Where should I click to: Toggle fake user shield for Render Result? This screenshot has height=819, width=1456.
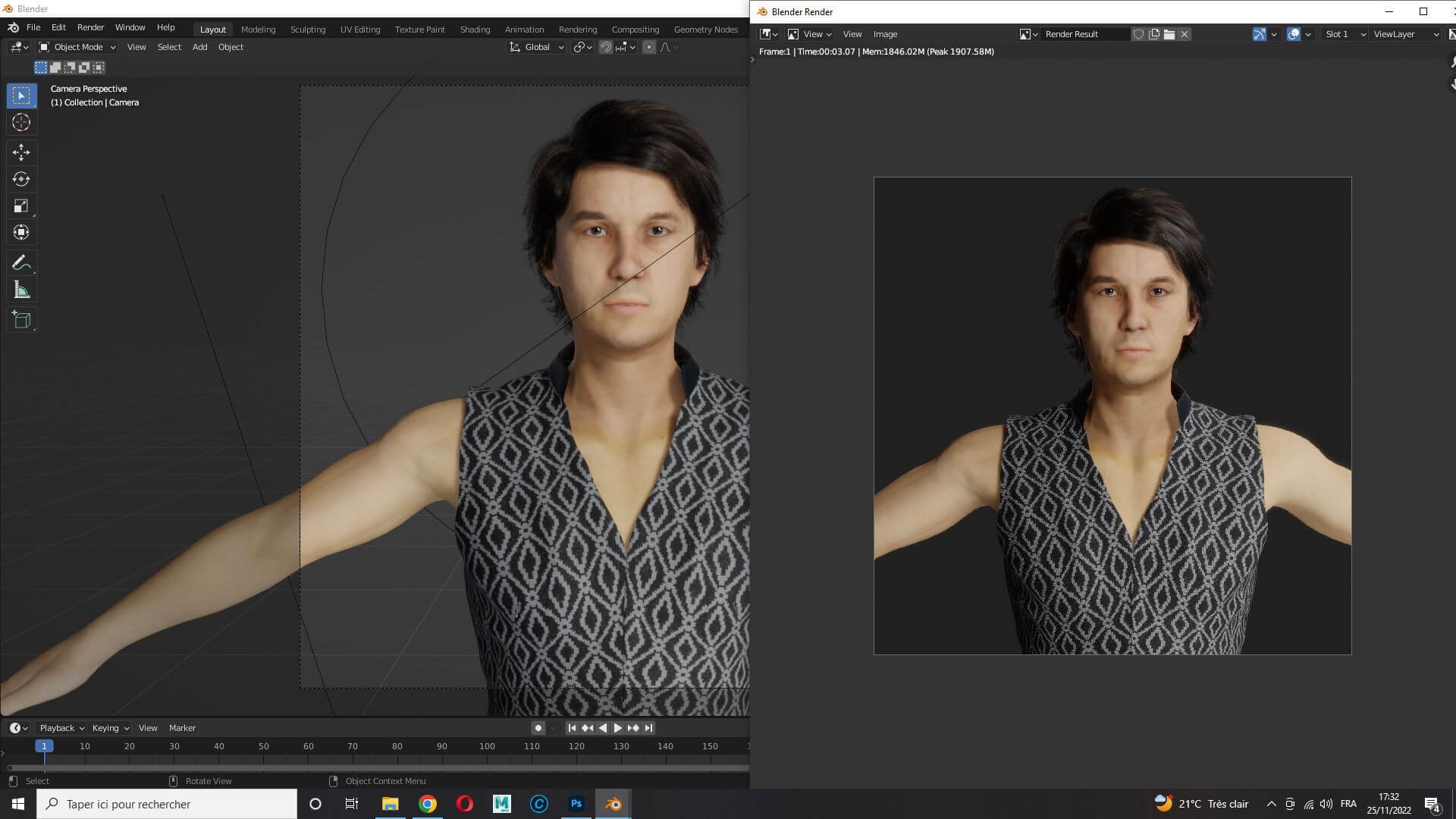click(1138, 34)
